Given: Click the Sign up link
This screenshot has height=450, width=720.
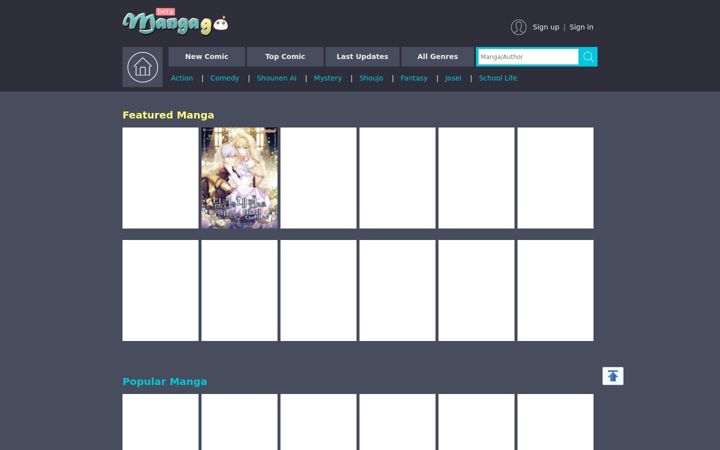Looking at the screenshot, I should tap(546, 27).
